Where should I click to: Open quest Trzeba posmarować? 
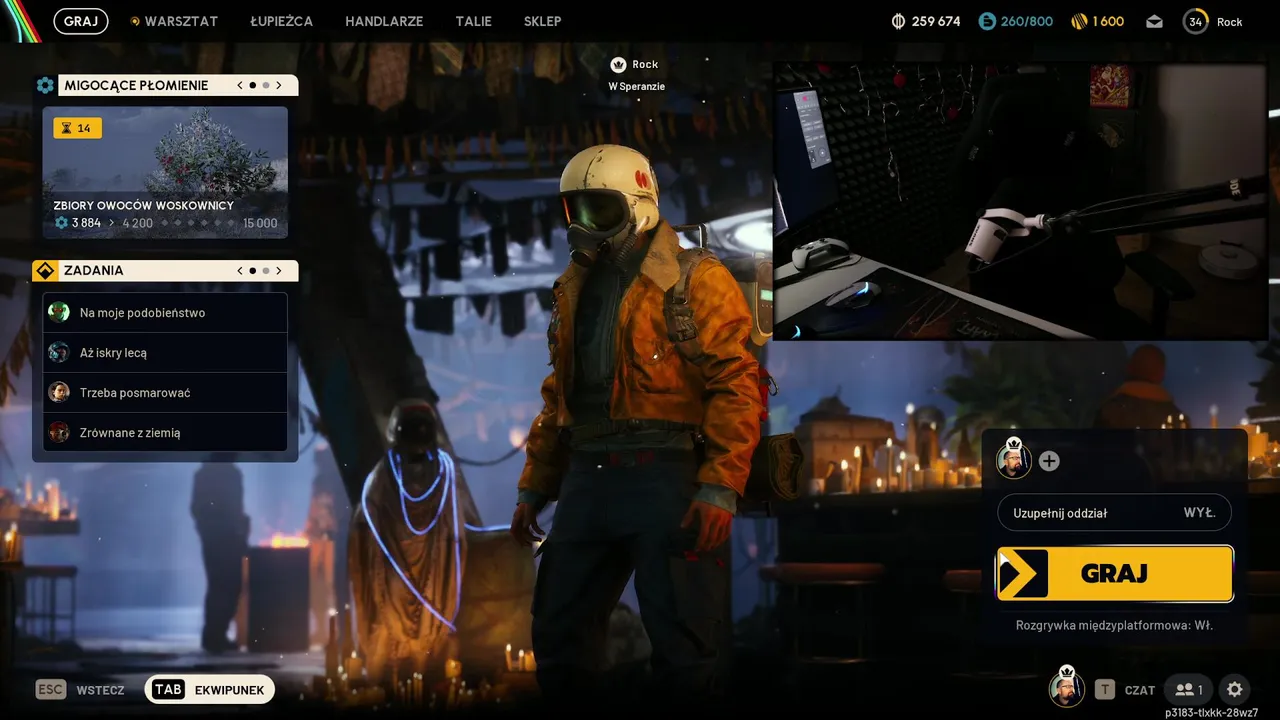(x=165, y=392)
